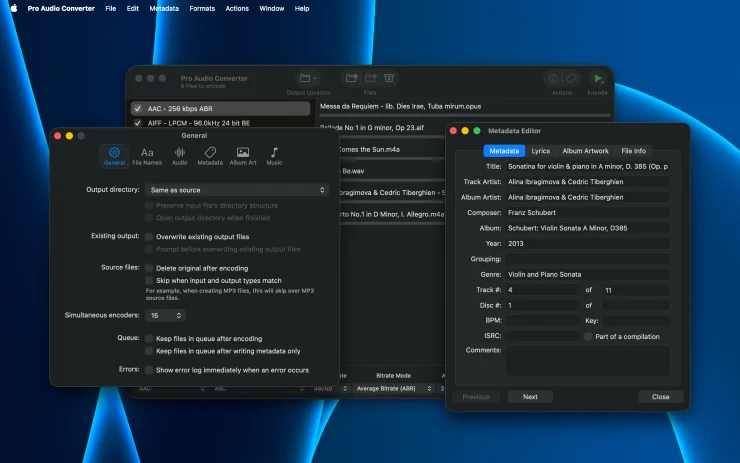The height and width of the screenshot is (463, 740).
Task: Switch to the File Info tab
Action: pyautogui.click(x=633, y=151)
